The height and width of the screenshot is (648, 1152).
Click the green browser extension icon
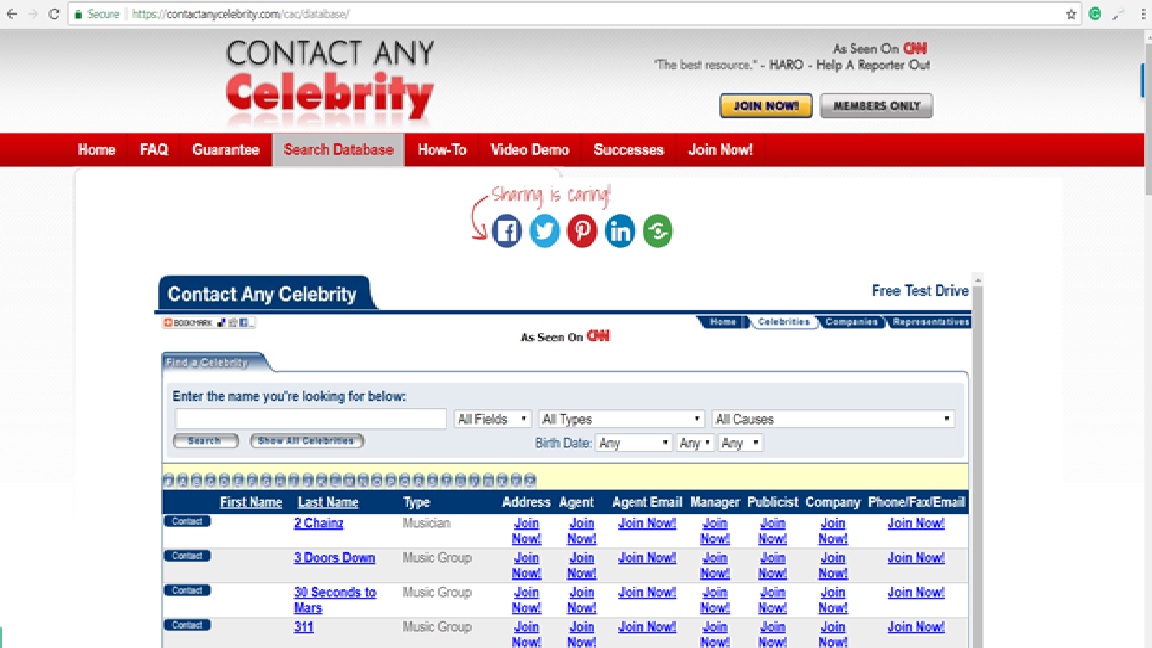pos(1095,14)
